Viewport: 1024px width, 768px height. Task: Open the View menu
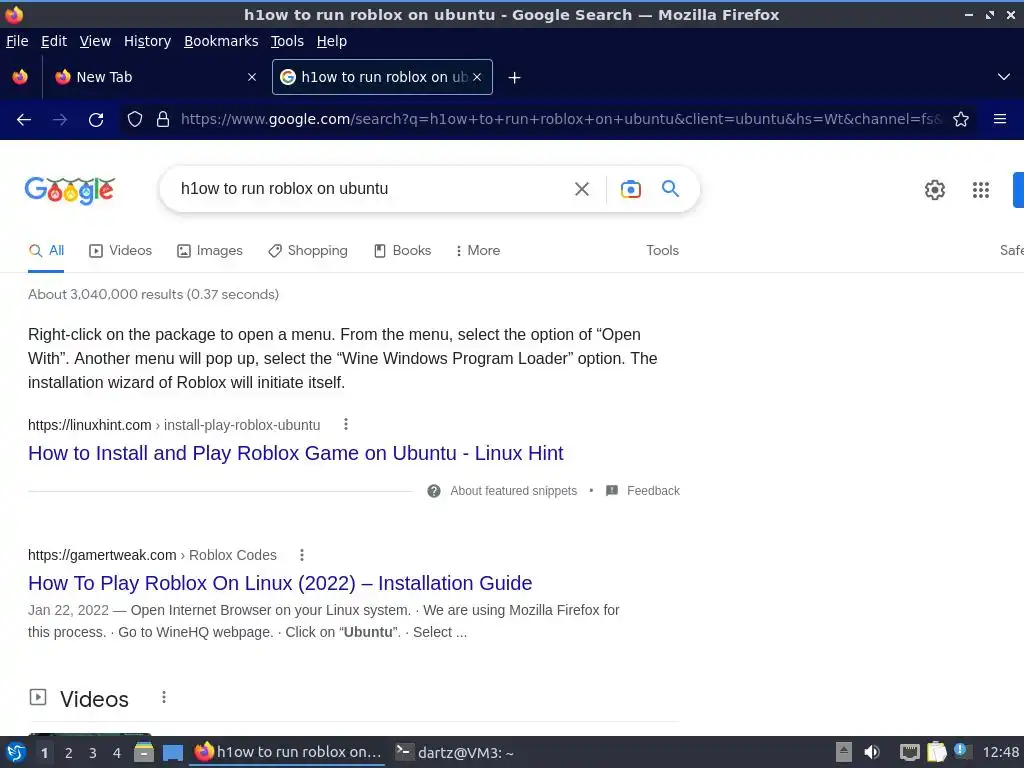[x=95, y=41]
